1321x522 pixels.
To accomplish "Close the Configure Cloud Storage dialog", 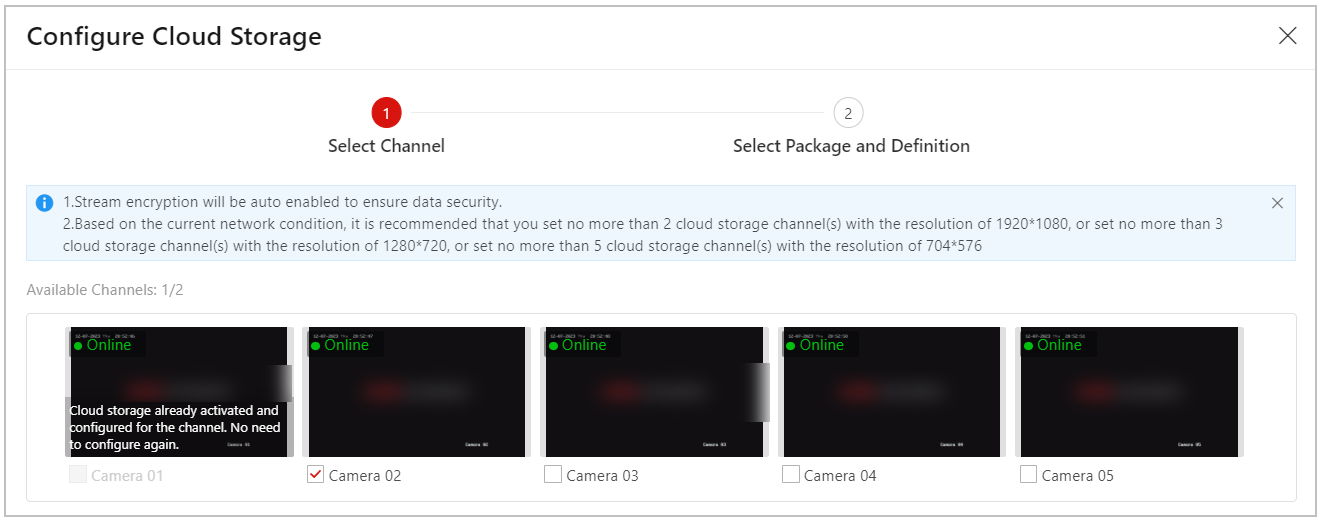I will 1288,36.
